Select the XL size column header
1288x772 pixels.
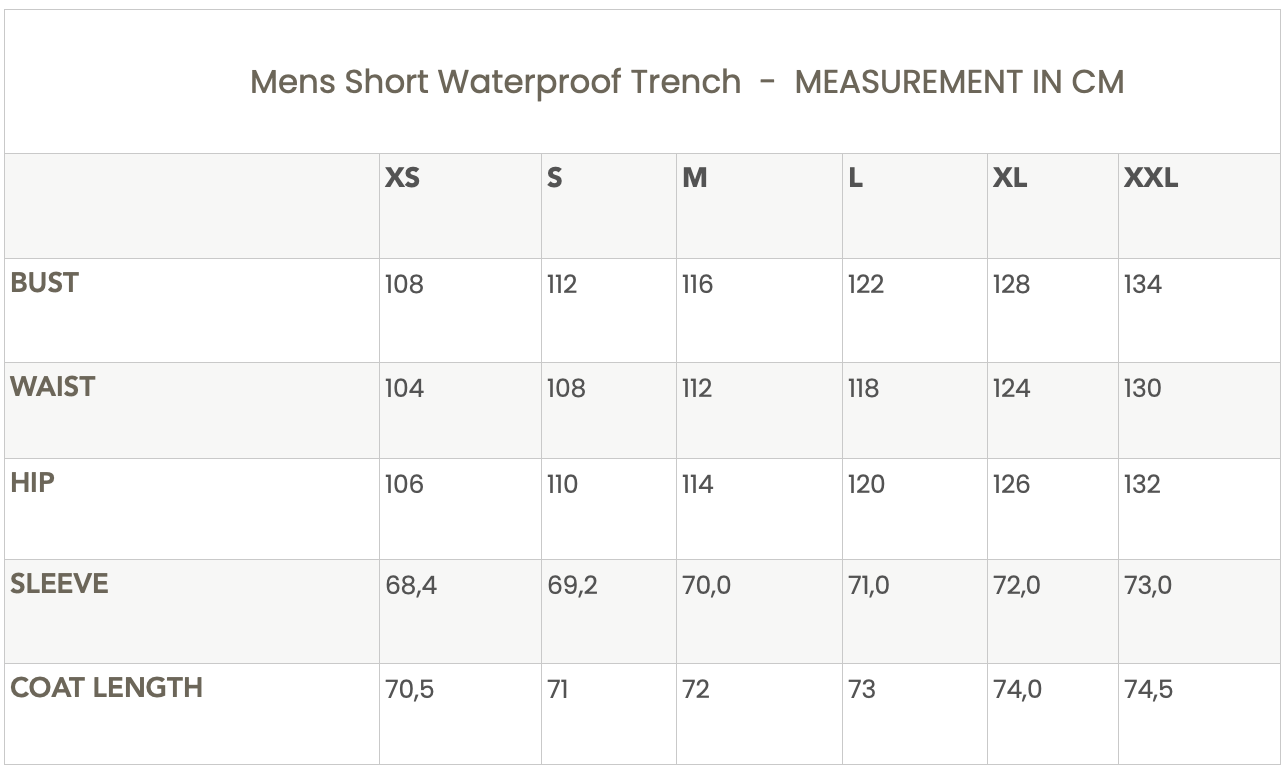point(1010,178)
